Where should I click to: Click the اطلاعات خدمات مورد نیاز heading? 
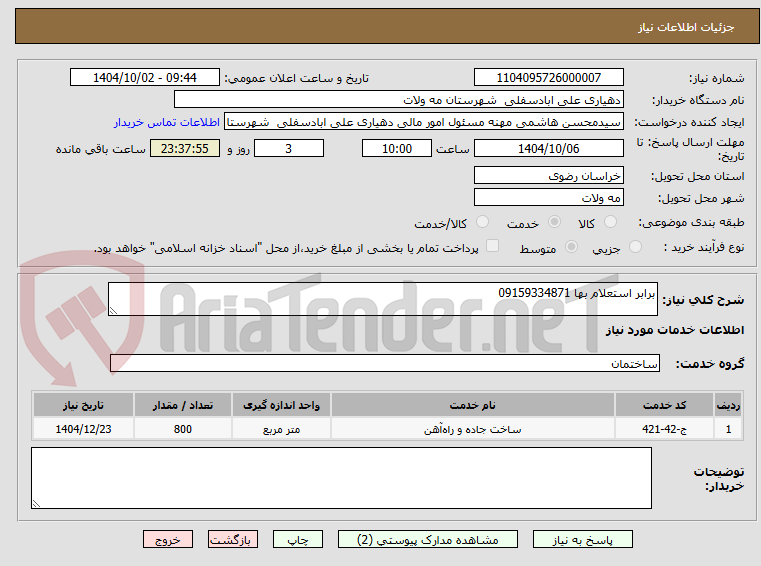675,330
